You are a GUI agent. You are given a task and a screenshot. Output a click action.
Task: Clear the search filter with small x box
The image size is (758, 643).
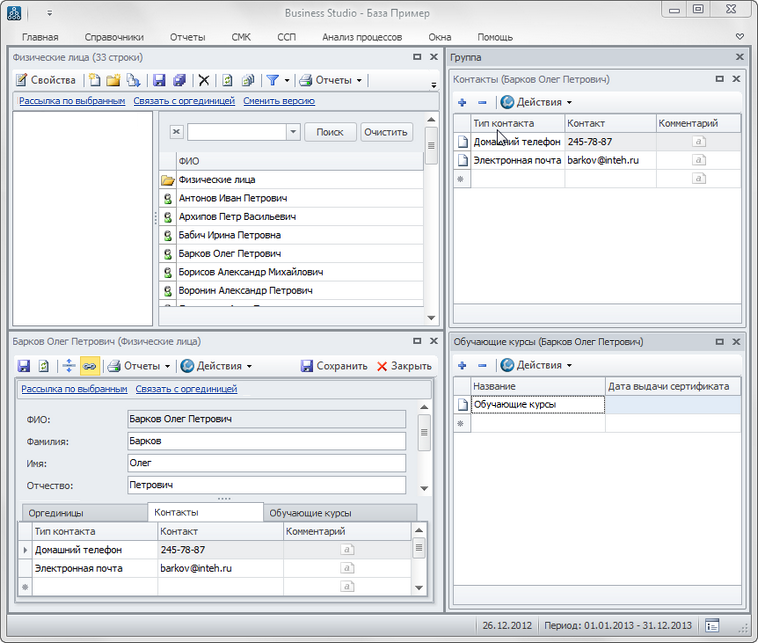point(176,132)
